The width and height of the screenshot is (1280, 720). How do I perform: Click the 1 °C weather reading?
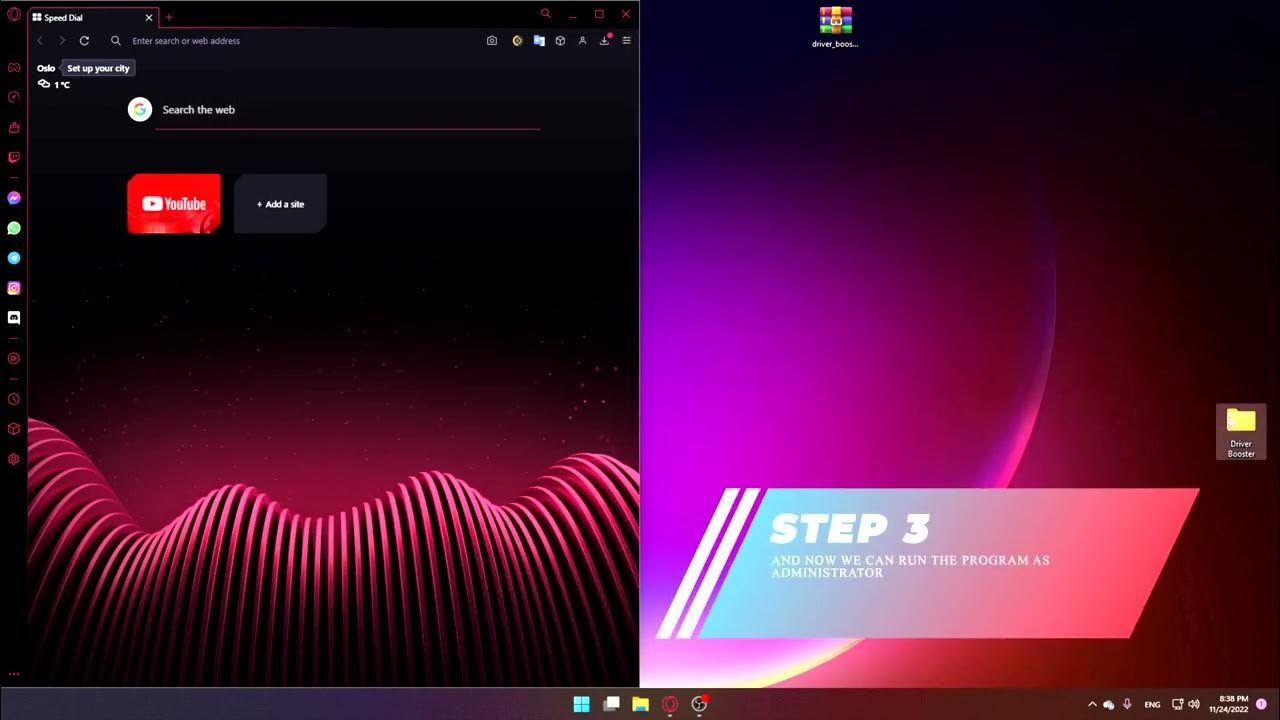(x=54, y=85)
